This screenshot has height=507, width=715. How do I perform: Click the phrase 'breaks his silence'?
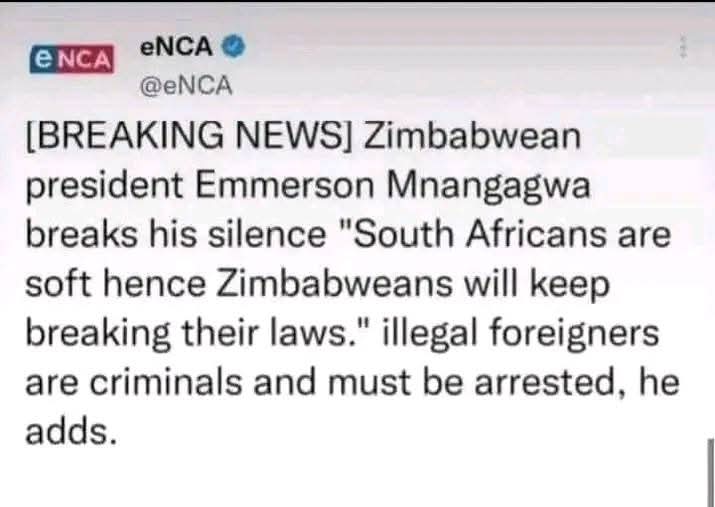[x=176, y=235]
